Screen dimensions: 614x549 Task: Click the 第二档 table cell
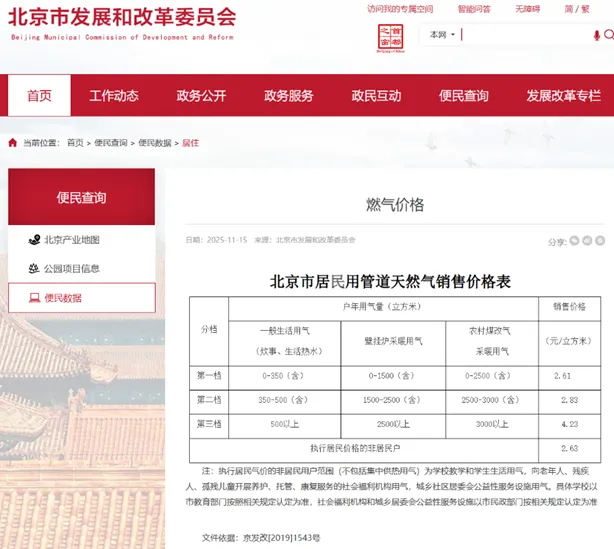point(209,400)
